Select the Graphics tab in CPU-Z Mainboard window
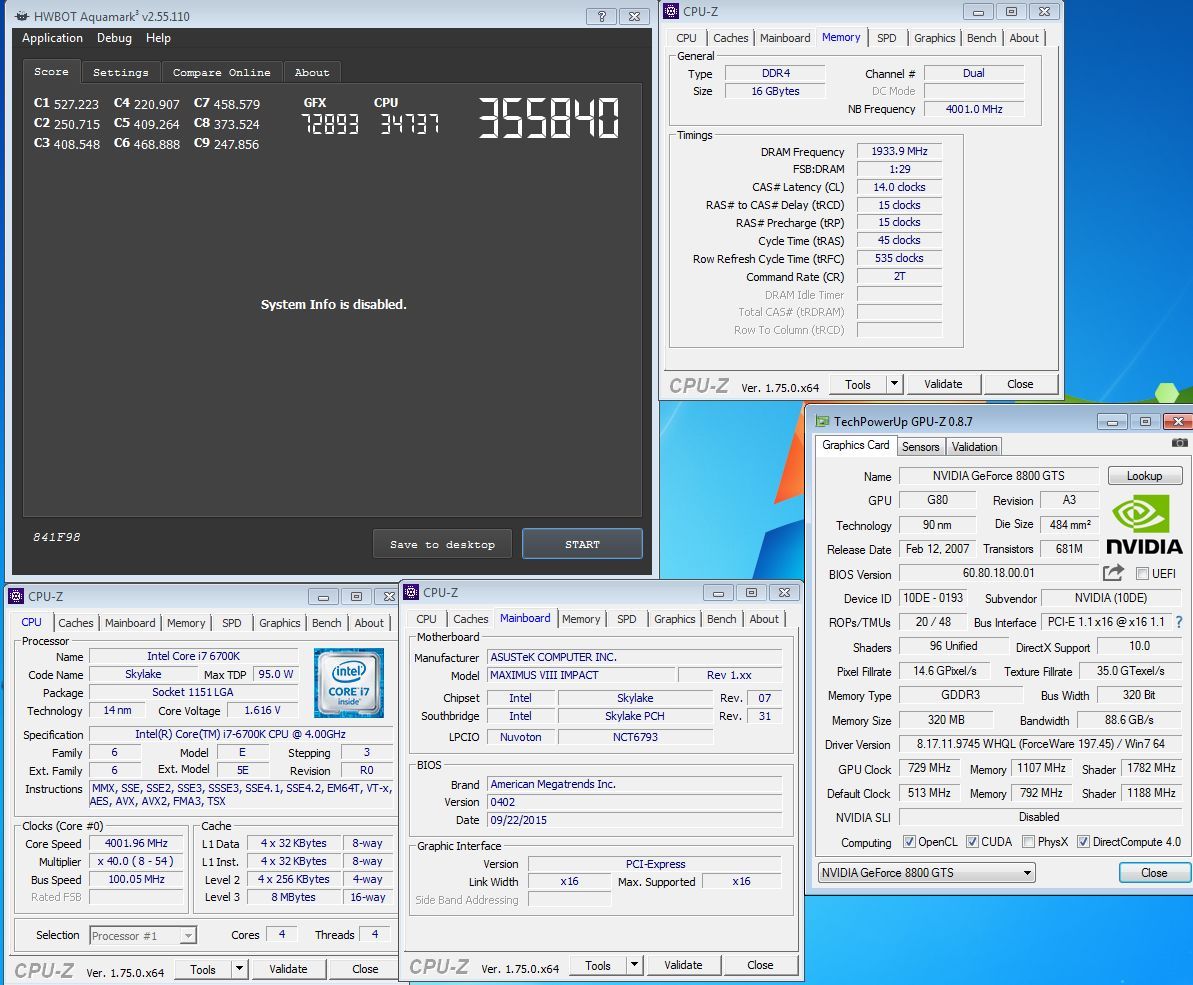This screenshot has width=1193, height=985. click(675, 619)
